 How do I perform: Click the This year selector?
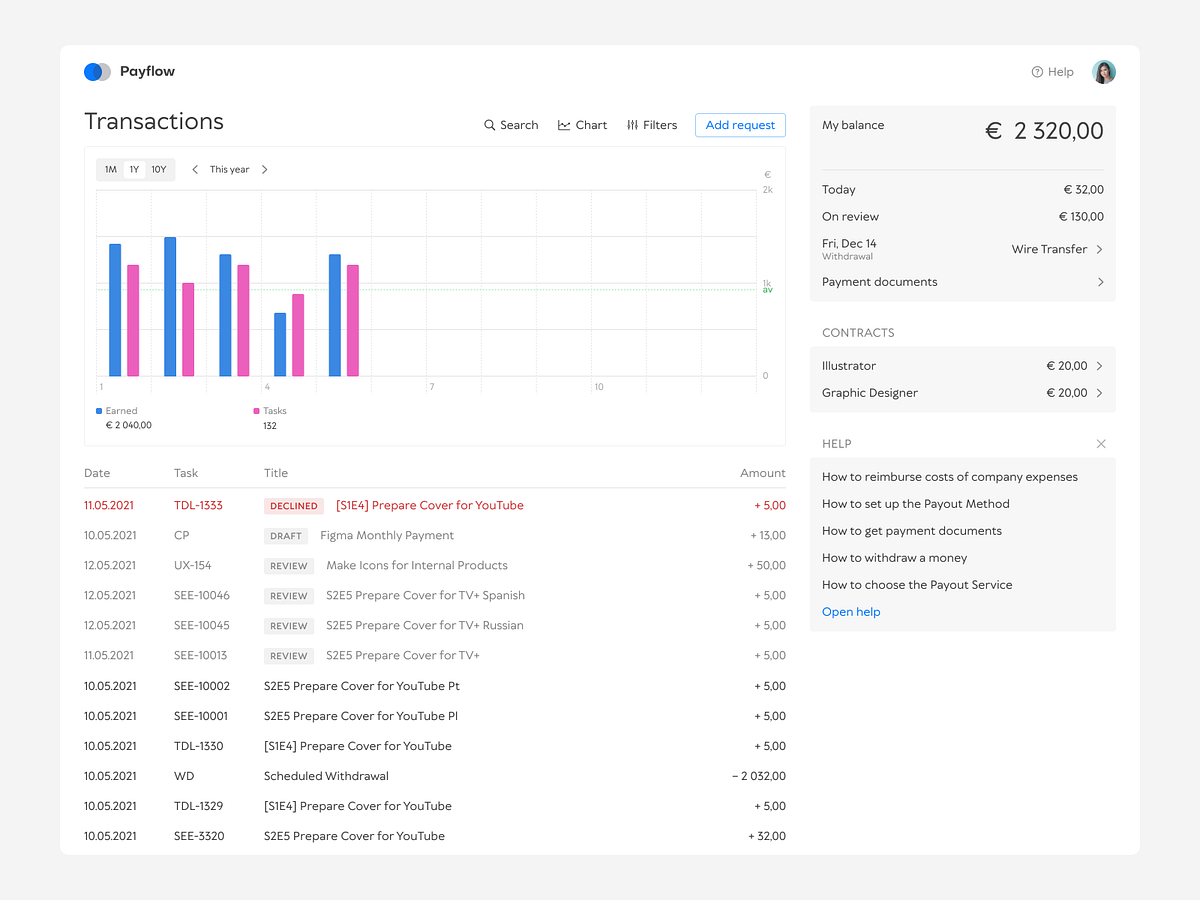[230, 169]
